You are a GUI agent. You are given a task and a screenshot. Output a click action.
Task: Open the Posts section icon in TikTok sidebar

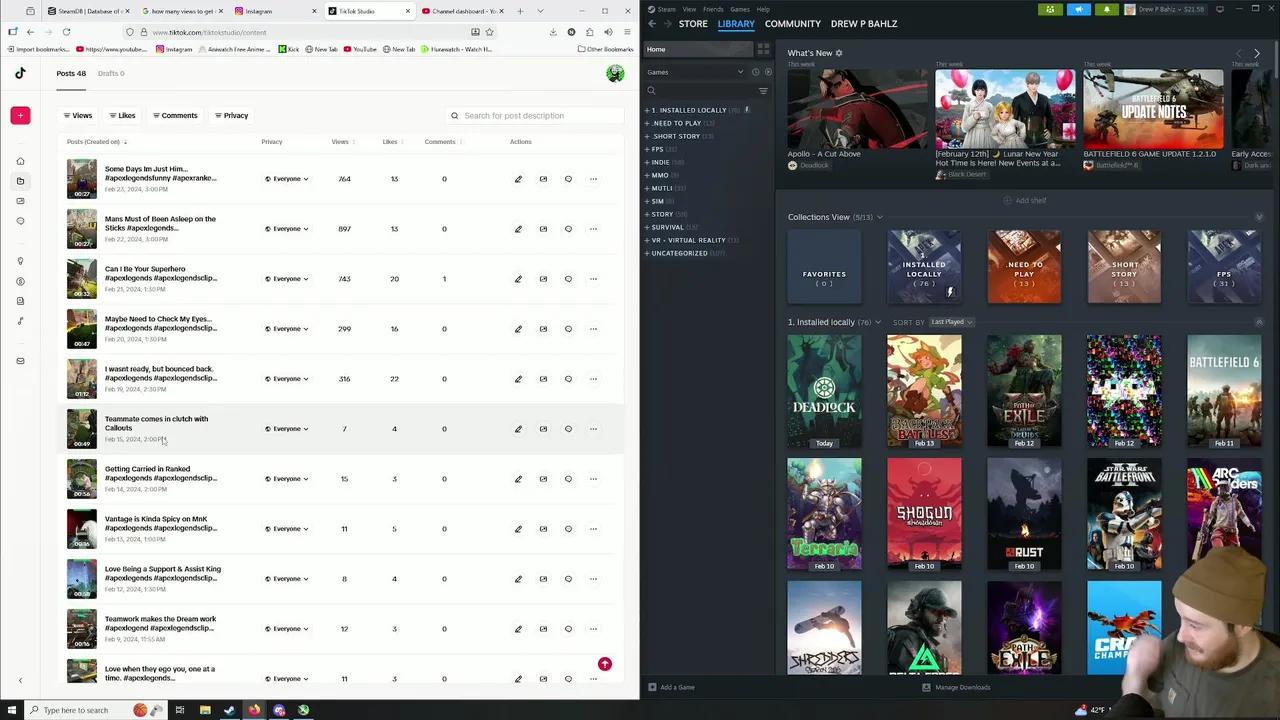20,181
